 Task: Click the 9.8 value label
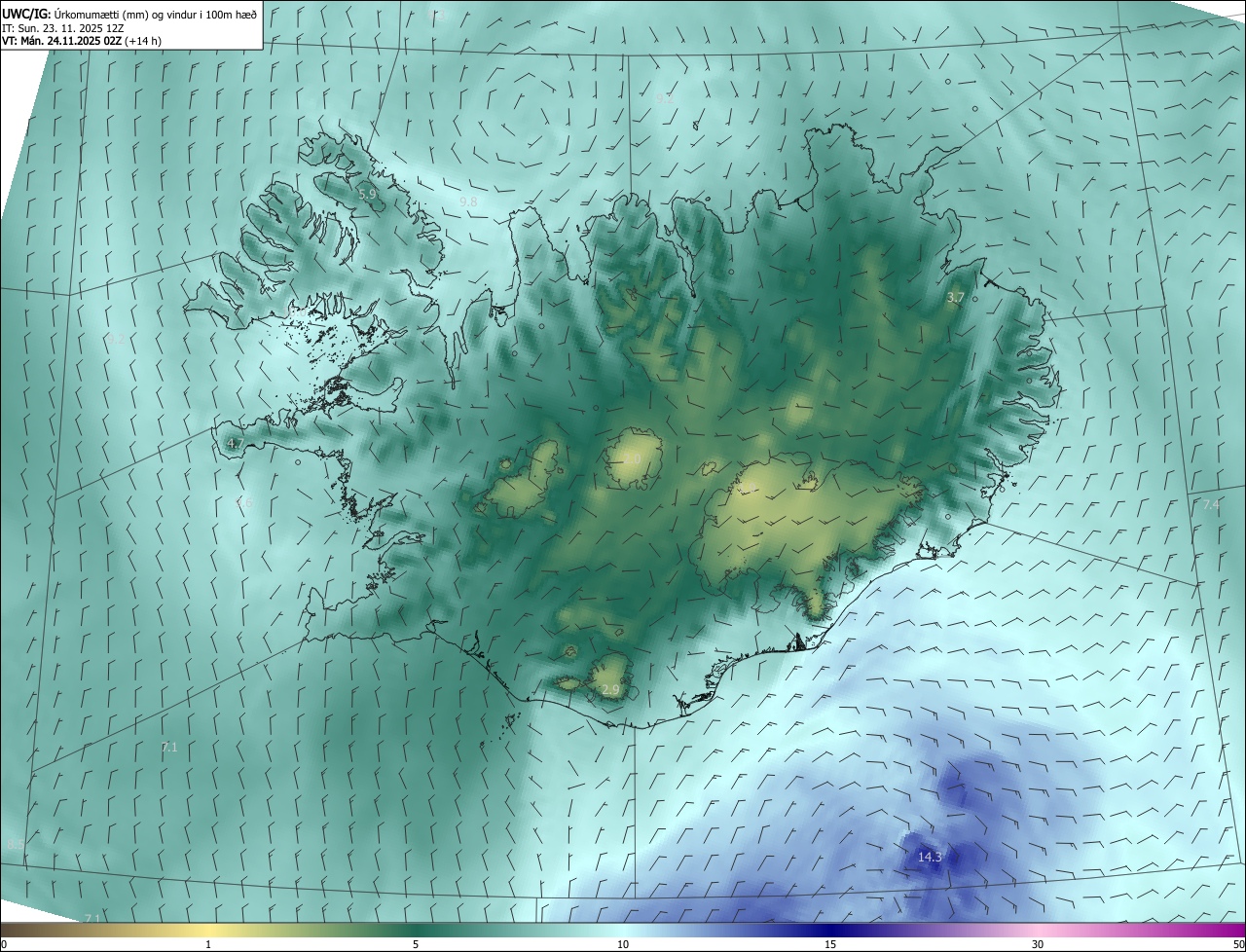pyautogui.click(x=468, y=201)
